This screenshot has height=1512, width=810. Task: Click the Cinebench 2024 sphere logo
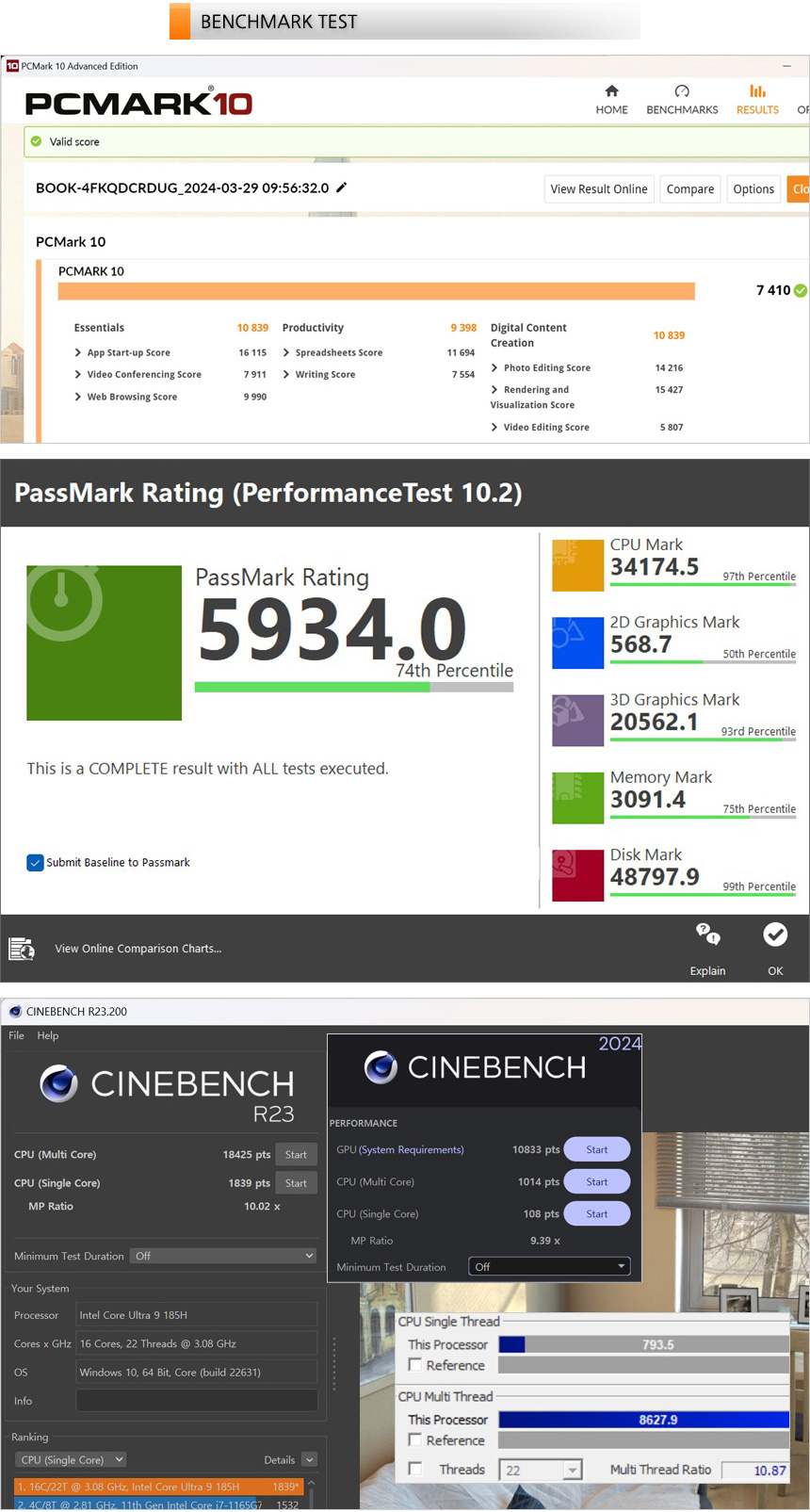point(381,1067)
